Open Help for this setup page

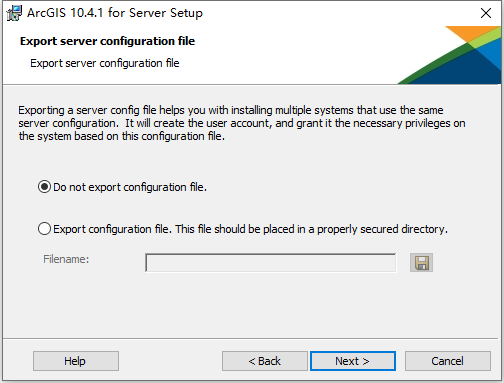coord(76,361)
